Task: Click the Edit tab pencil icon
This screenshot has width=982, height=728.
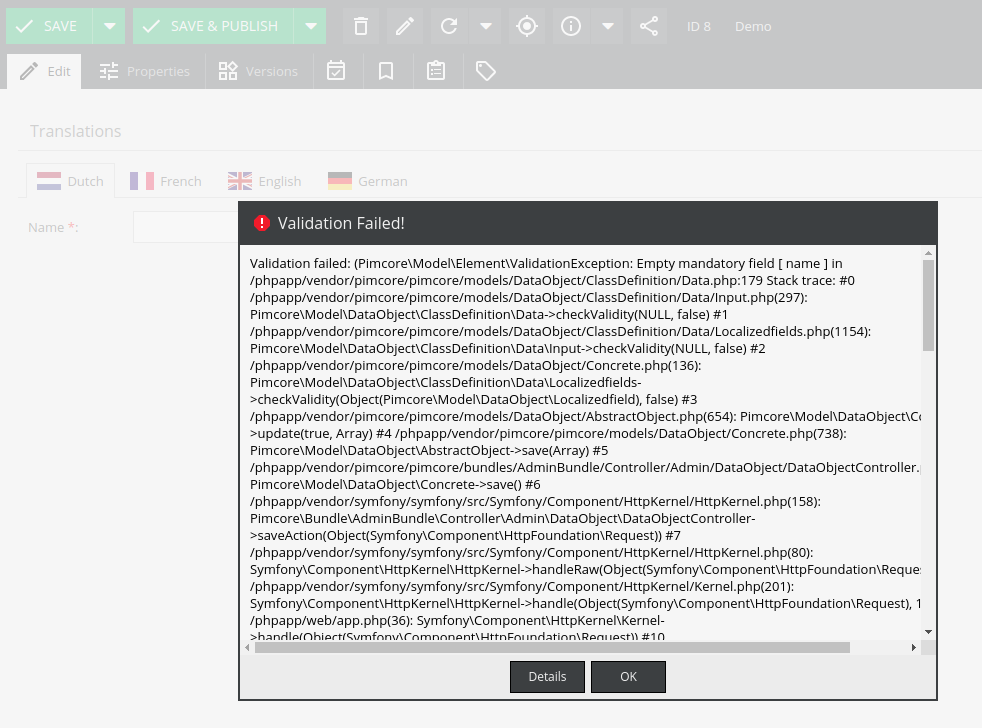Action: tap(29, 71)
